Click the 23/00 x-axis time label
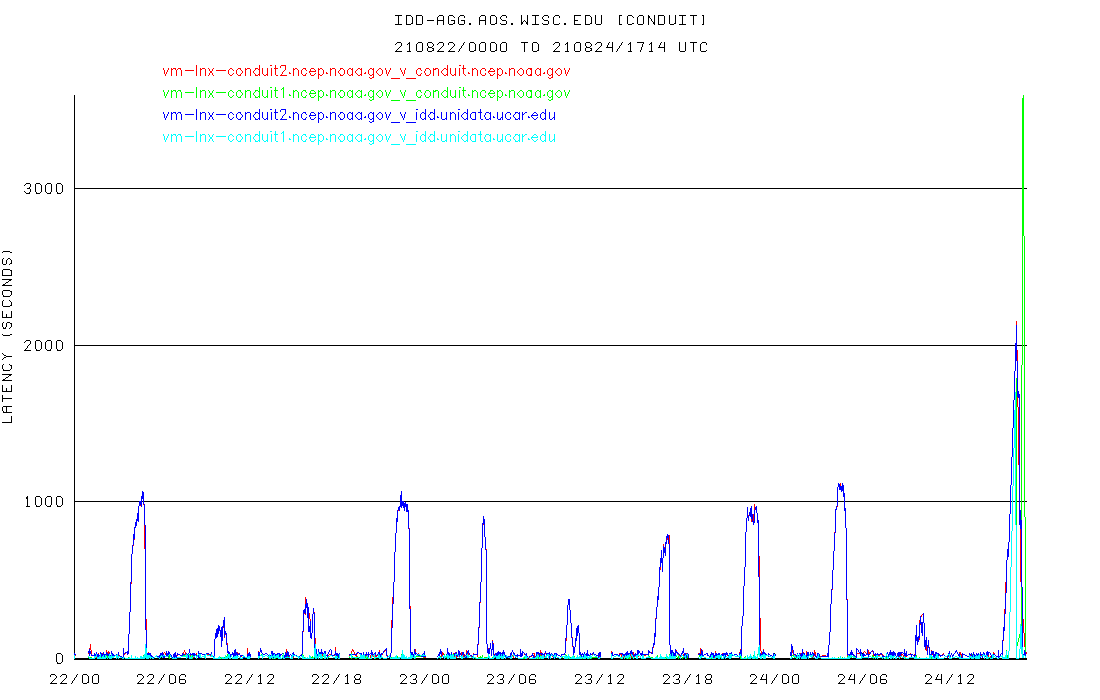This screenshot has height=700, width=1100. click(x=424, y=680)
